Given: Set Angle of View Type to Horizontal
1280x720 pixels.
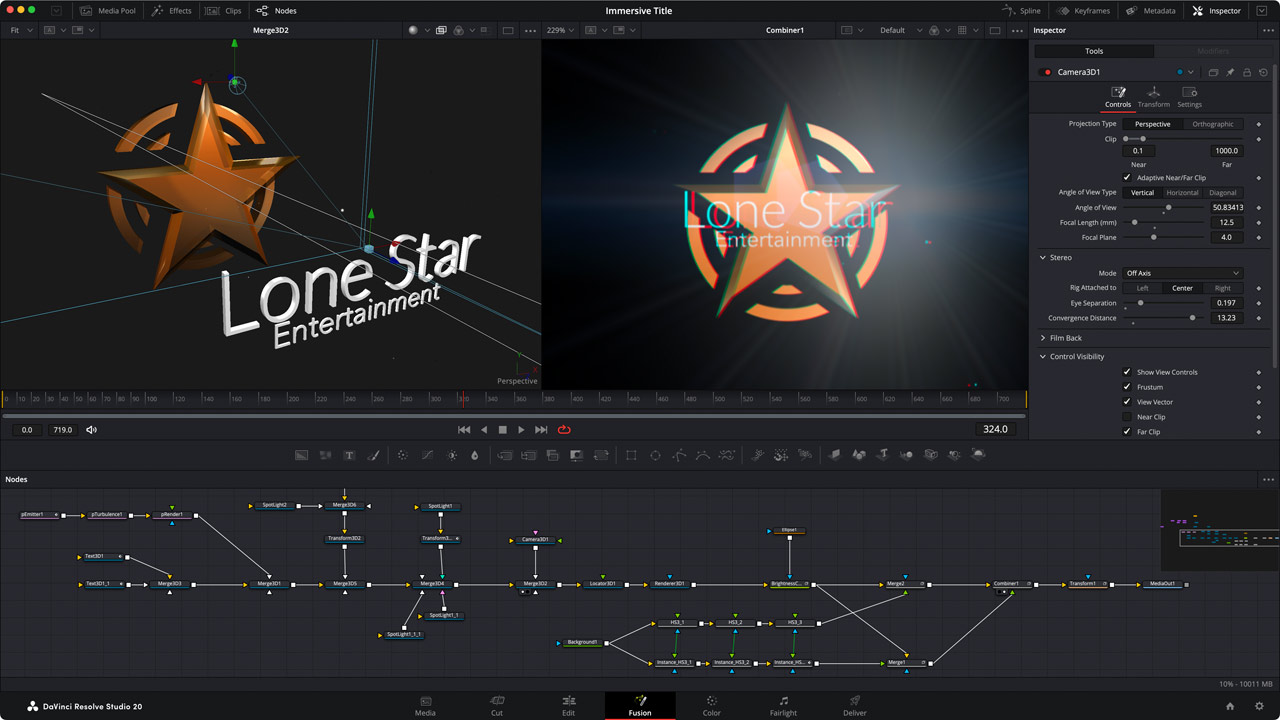Looking at the screenshot, I should click(x=1182, y=192).
